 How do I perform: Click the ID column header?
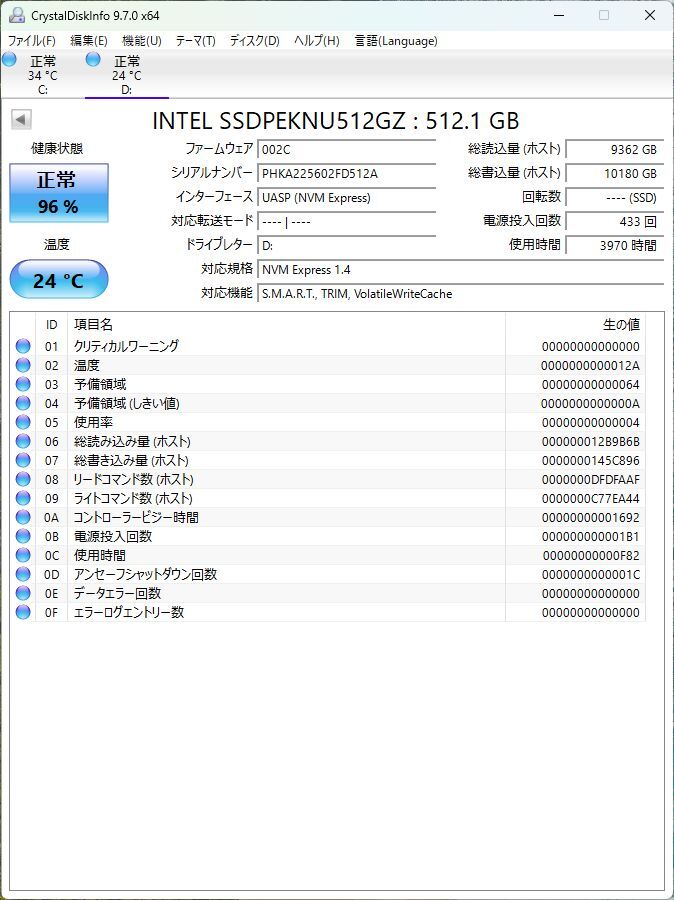[51, 324]
